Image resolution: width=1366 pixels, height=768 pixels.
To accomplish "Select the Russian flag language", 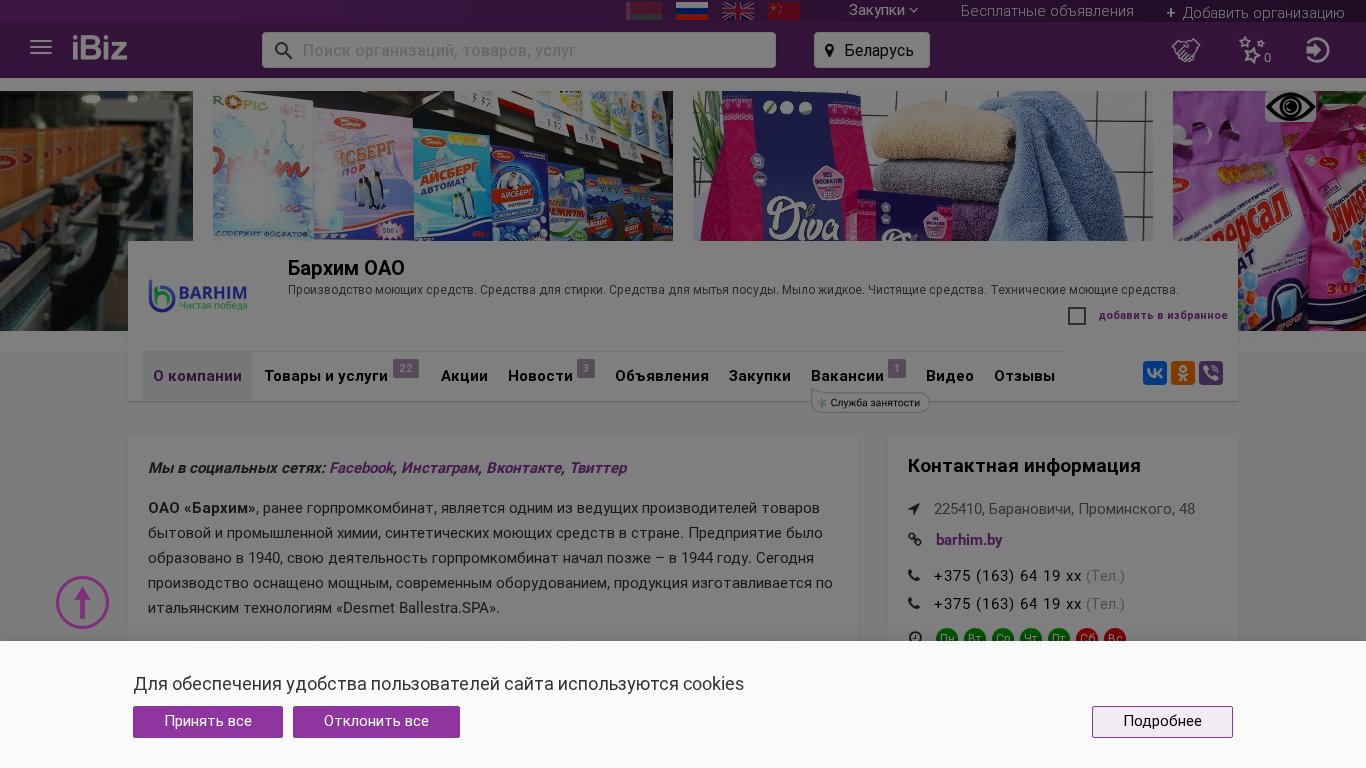I will (x=692, y=10).
